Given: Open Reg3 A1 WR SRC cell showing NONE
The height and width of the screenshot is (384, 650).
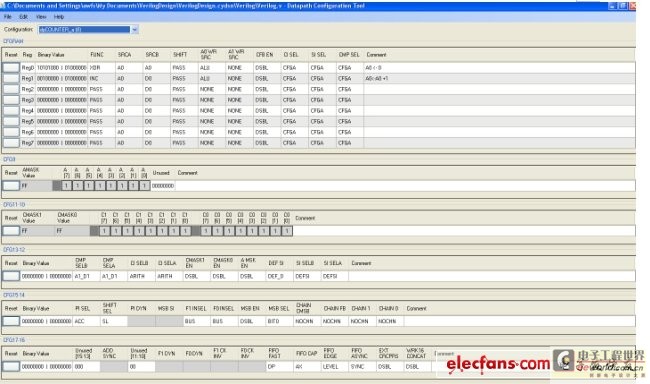Looking at the screenshot, I should point(239,100).
